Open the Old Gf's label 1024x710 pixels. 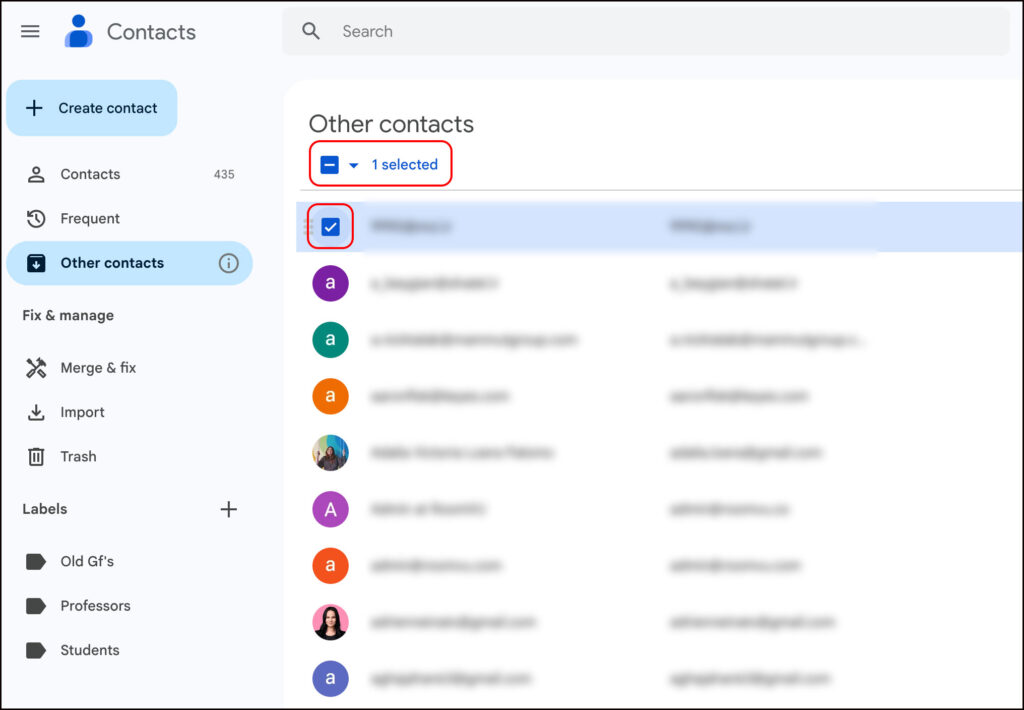pos(86,561)
